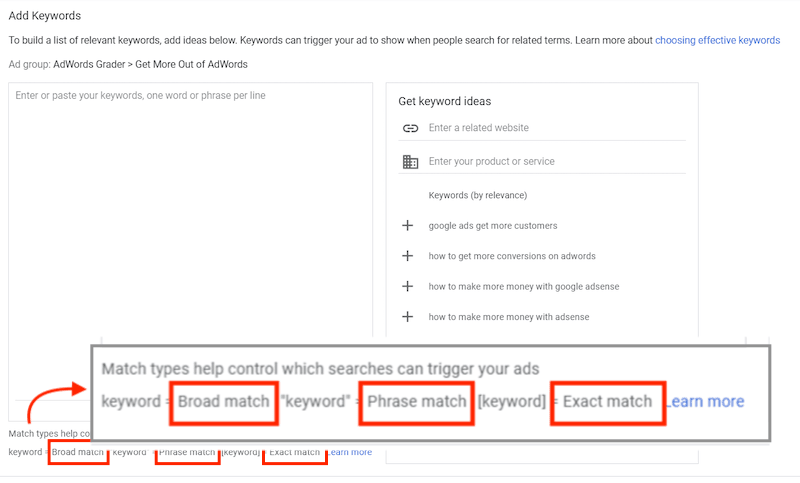Viewport: 800px width, 483px height.
Task: Click the chain link icon for related website
Action: (409, 128)
